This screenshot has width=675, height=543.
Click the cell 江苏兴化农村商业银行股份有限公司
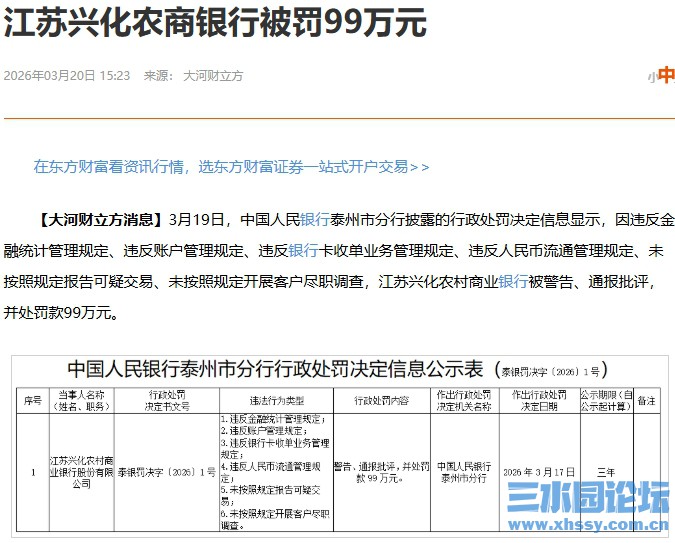[x=81, y=472]
